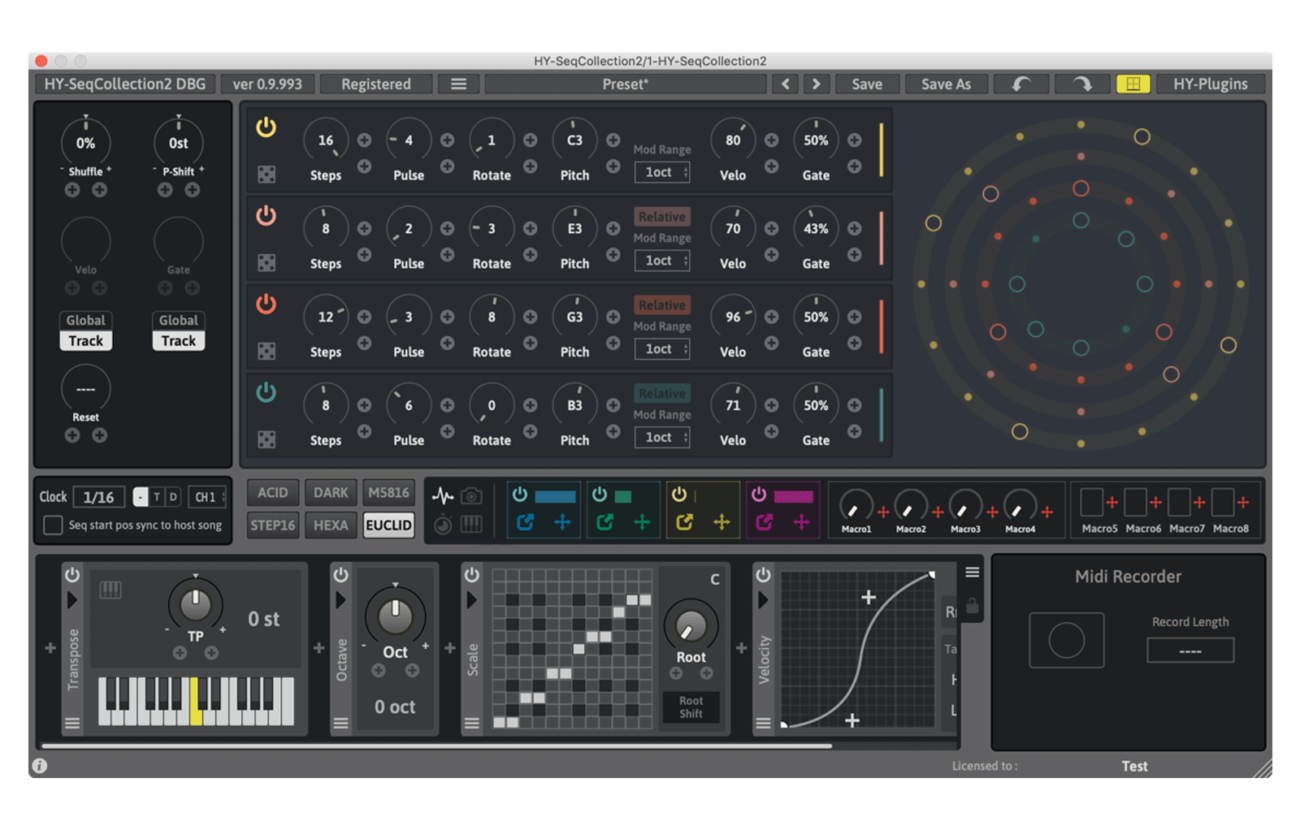The width and height of the screenshot is (1300, 830).
Task: Expand the Transpose module arrow
Action: [x=72, y=600]
